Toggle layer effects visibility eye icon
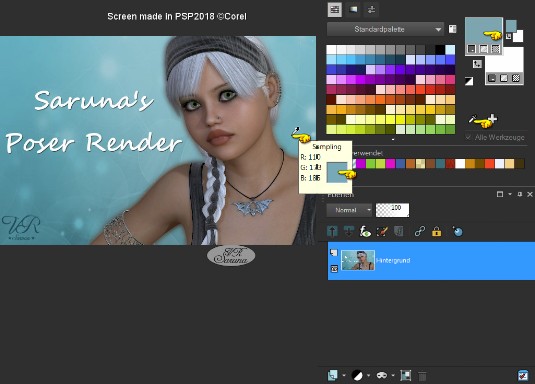The width and height of the screenshot is (535, 384). pyautogui.click(x=365, y=232)
